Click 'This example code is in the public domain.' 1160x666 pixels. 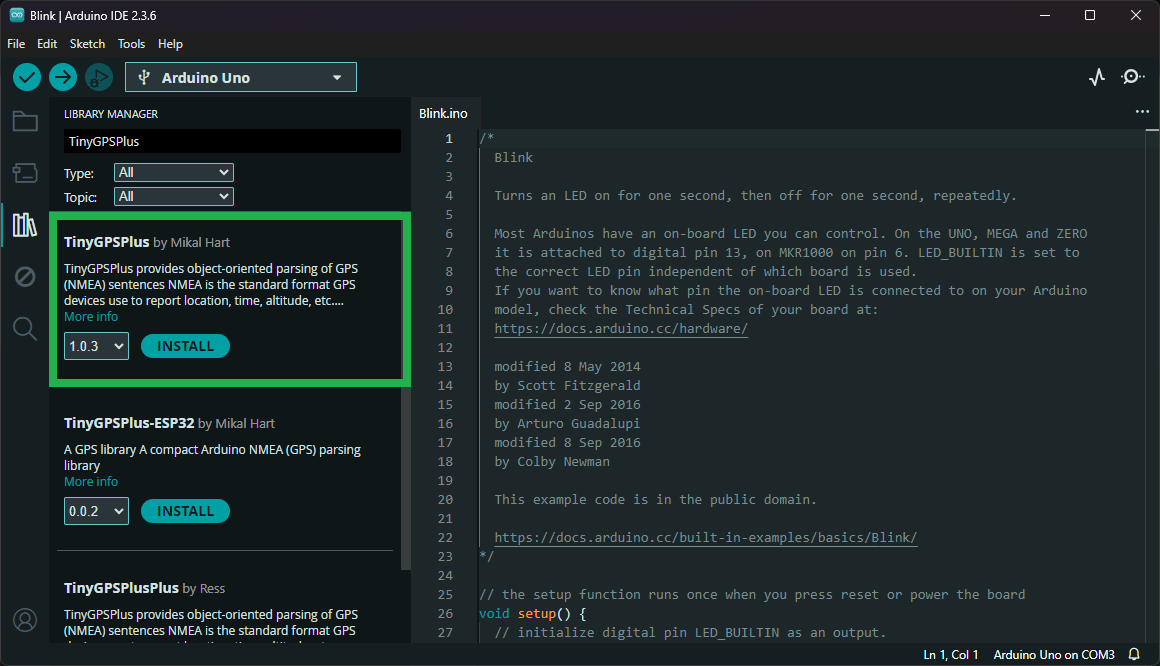tap(655, 500)
